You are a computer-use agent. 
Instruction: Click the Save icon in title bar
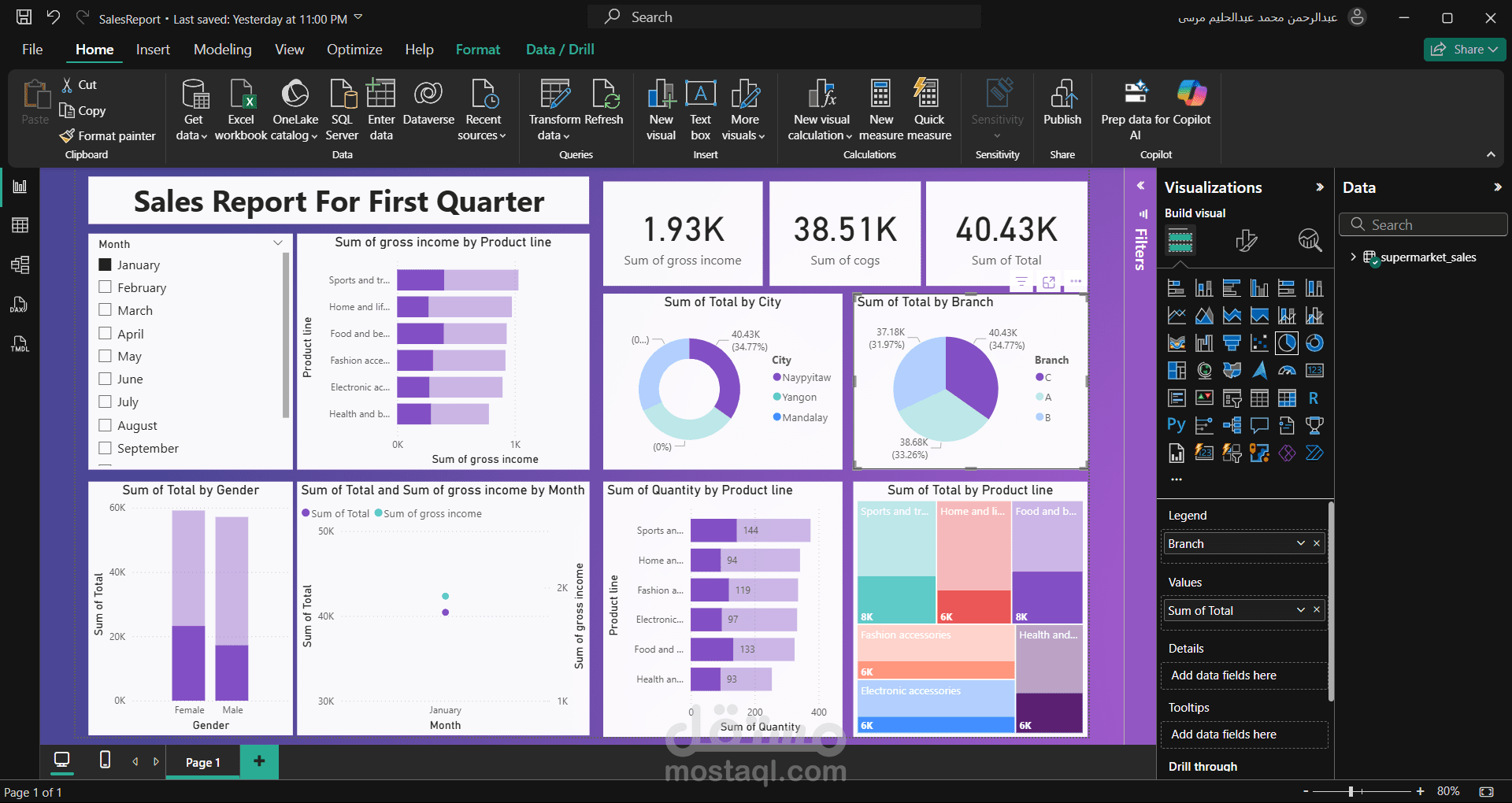pos(24,17)
